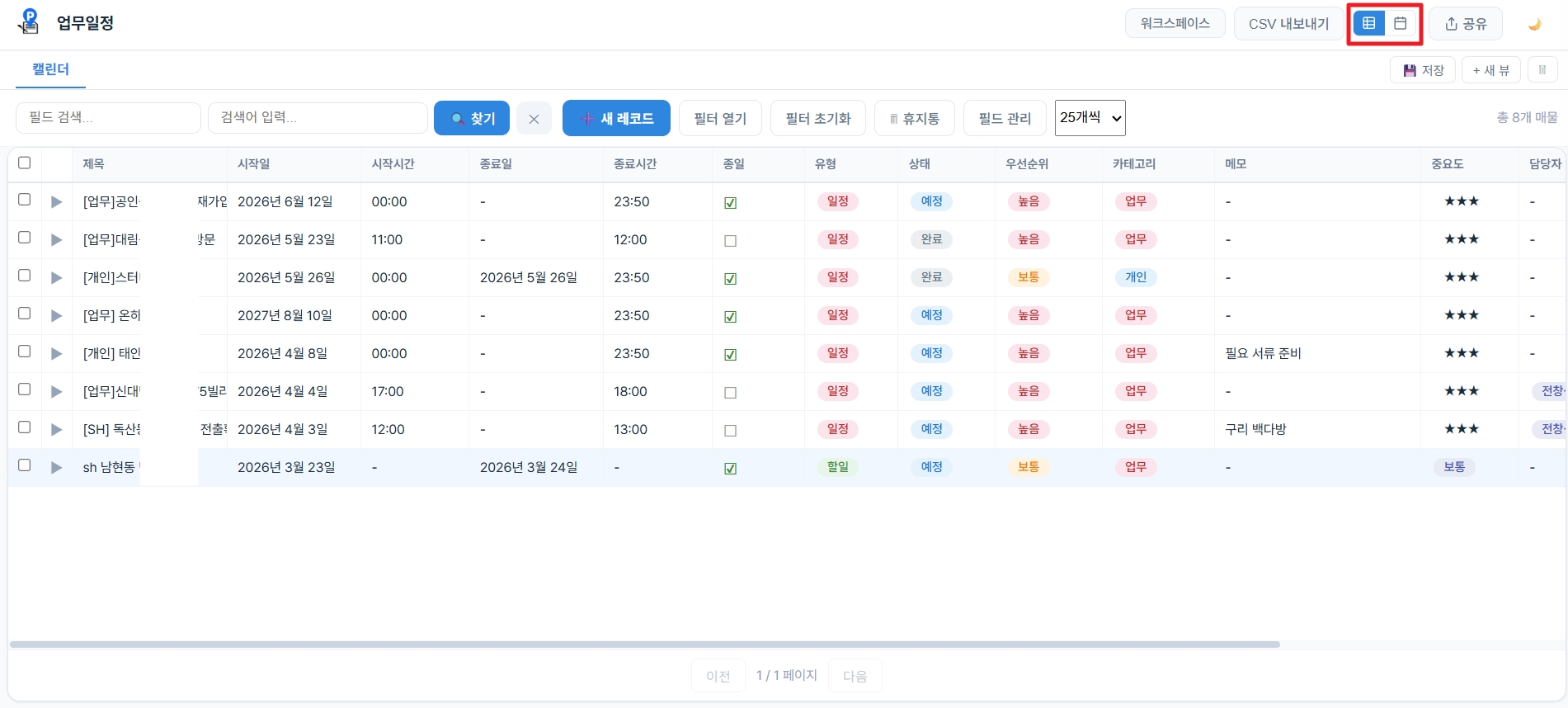Expand the row dated 2027년 8월 10일
Image resolution: width=1568 pixels, height=708 pixels.
click(56, 316)
